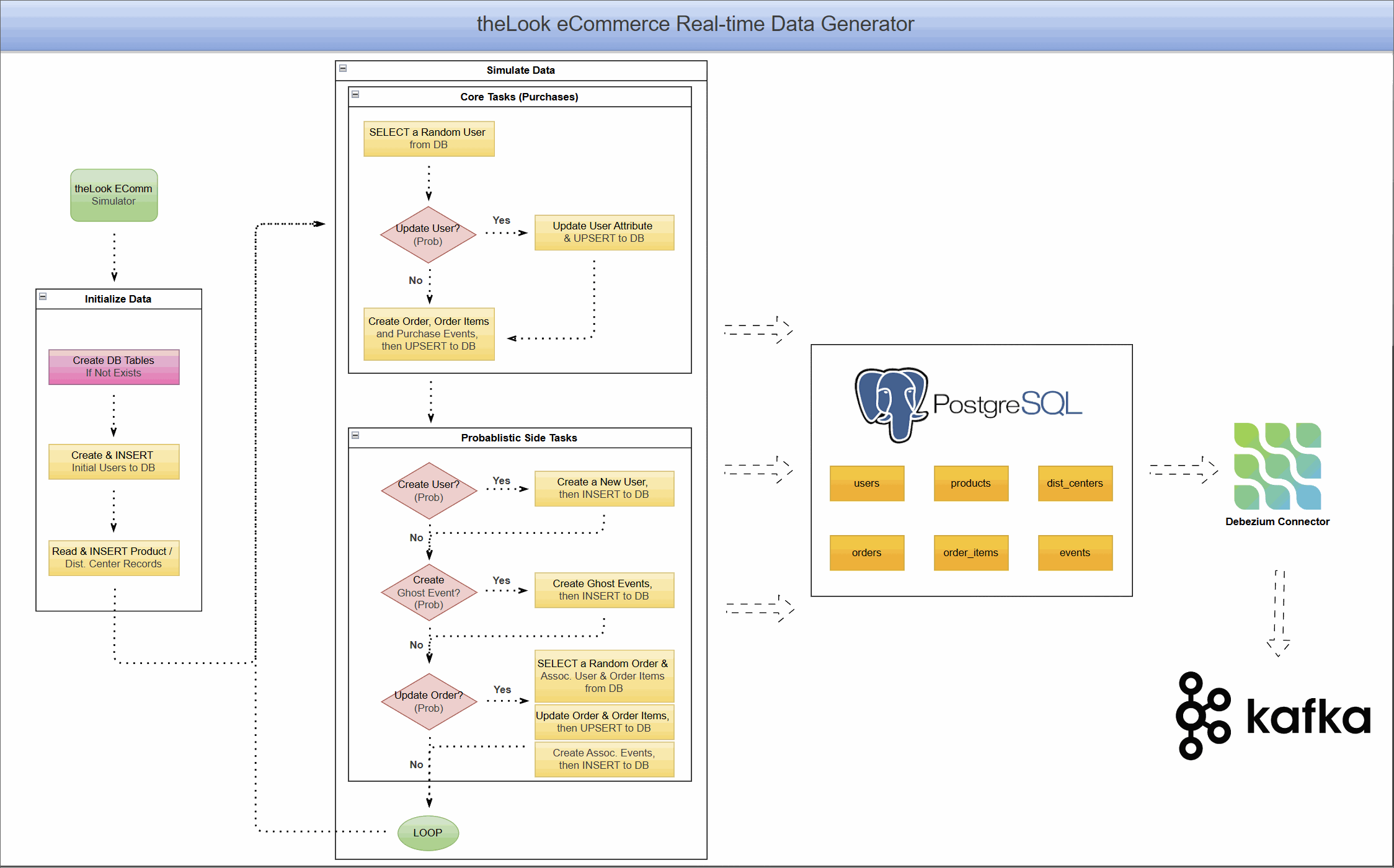
Task: Click the Update User? decision diamond
Action: coord(428,234)
